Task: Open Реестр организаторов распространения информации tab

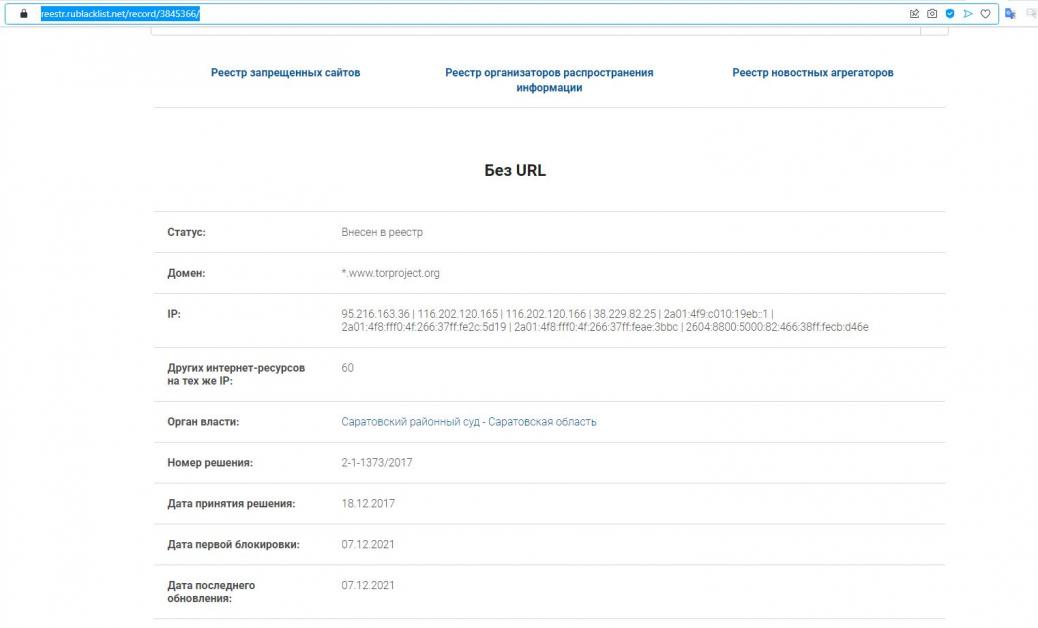Action: 549,80
